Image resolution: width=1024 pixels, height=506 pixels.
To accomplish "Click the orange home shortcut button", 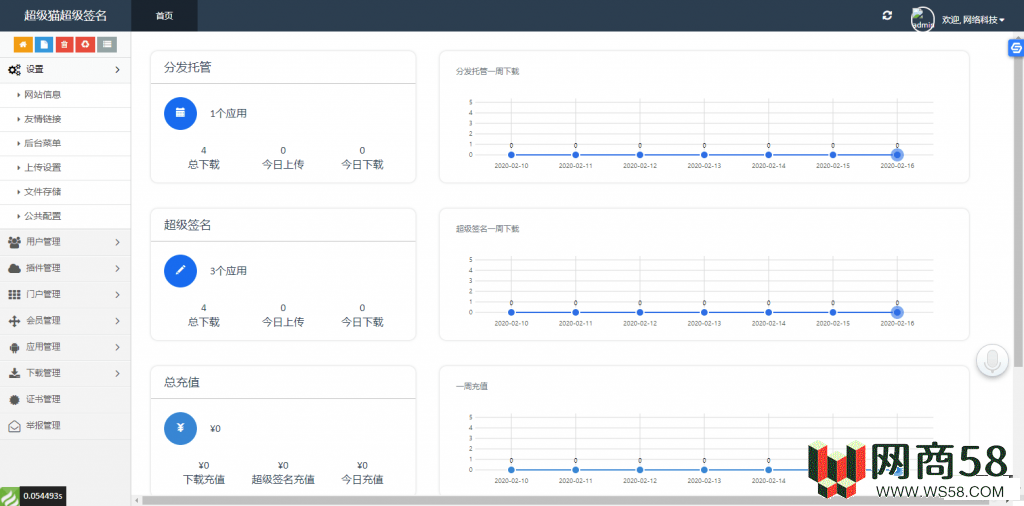I will [x=23, y=44].
